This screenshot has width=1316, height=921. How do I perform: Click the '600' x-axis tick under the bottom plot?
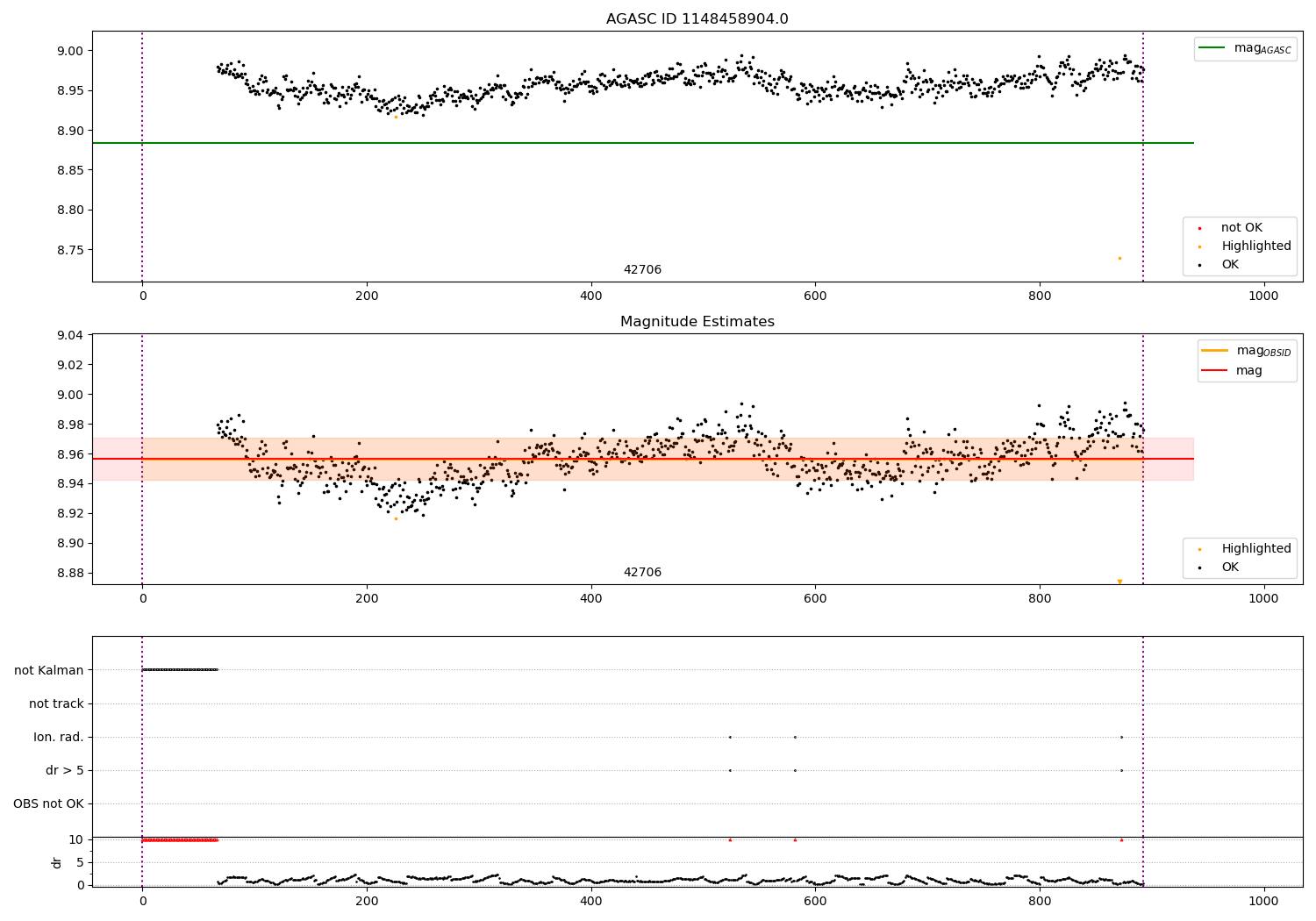click(x=815, y=901)
